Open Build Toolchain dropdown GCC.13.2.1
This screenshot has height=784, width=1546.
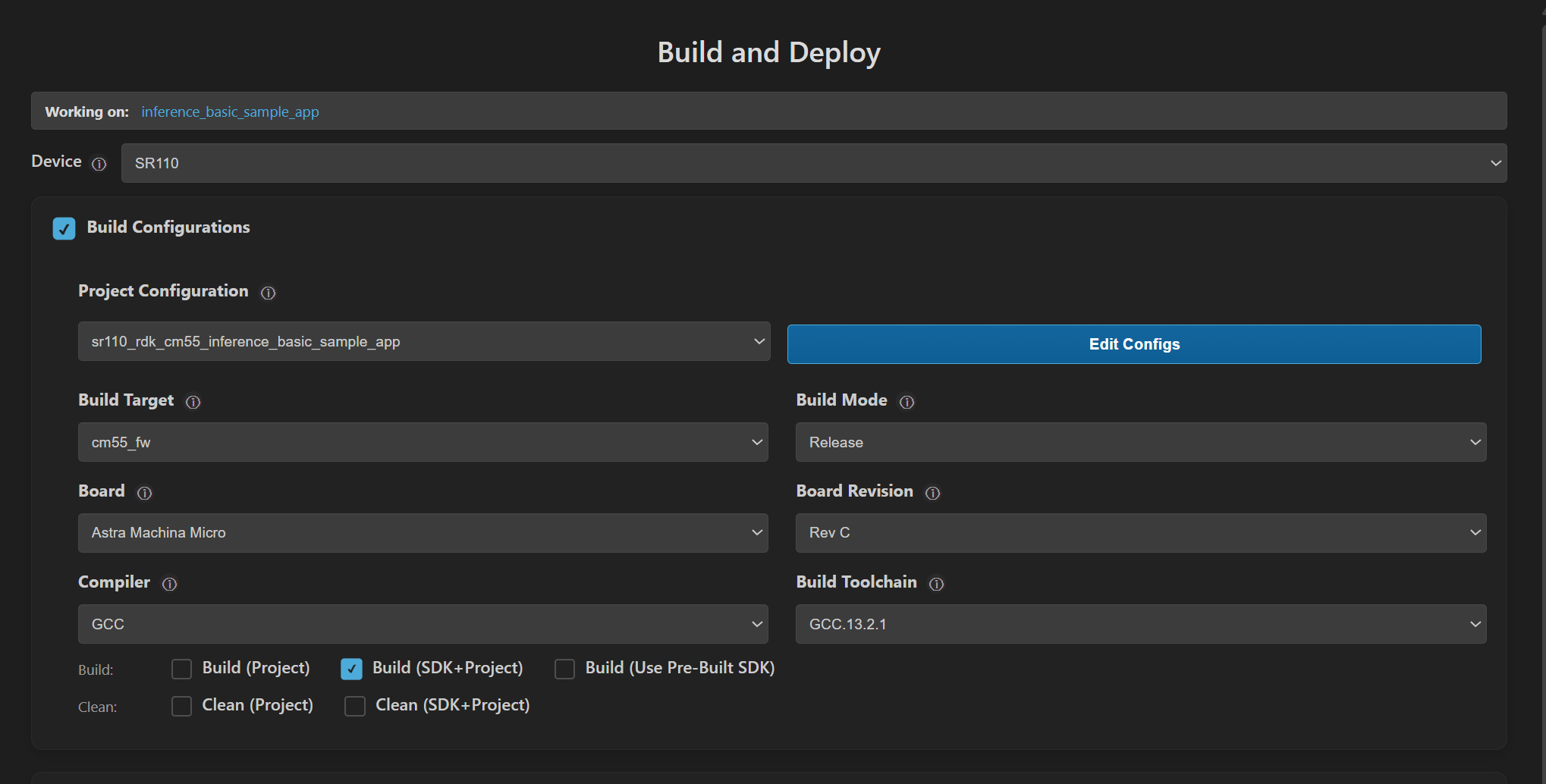pyautogui.click(x=1141, y=624)
